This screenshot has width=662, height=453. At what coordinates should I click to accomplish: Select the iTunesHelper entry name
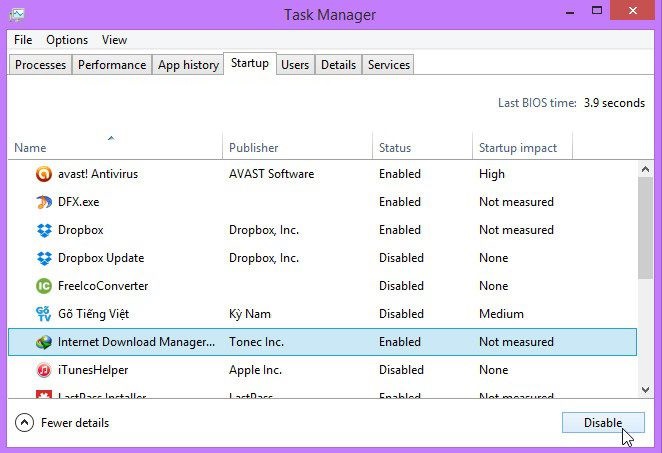point(93,370)
